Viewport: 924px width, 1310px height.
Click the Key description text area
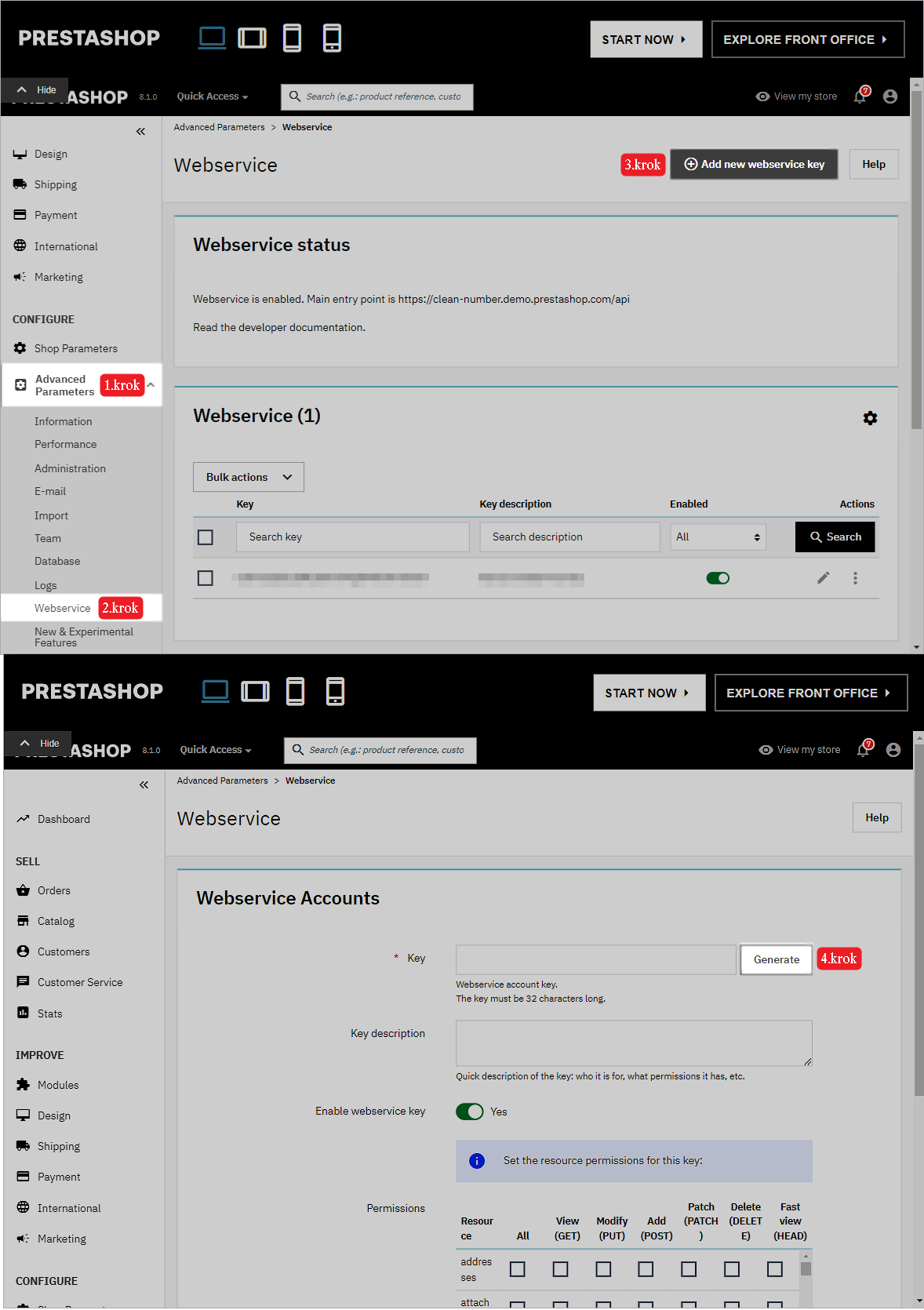633,1043
